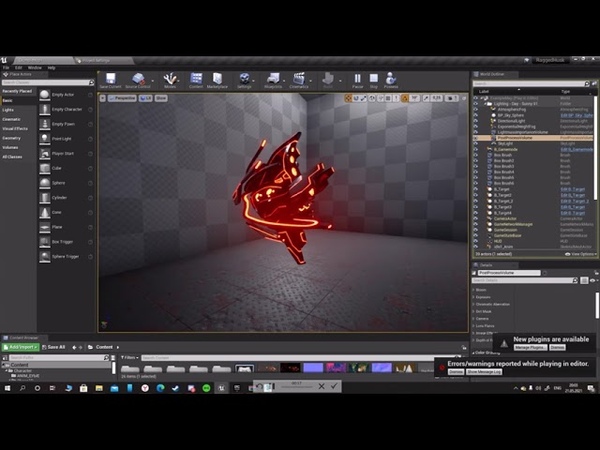Screen dimensions: 600x450
Task: Open the Cinematics toolbar icon
Action: click(299, 79)
